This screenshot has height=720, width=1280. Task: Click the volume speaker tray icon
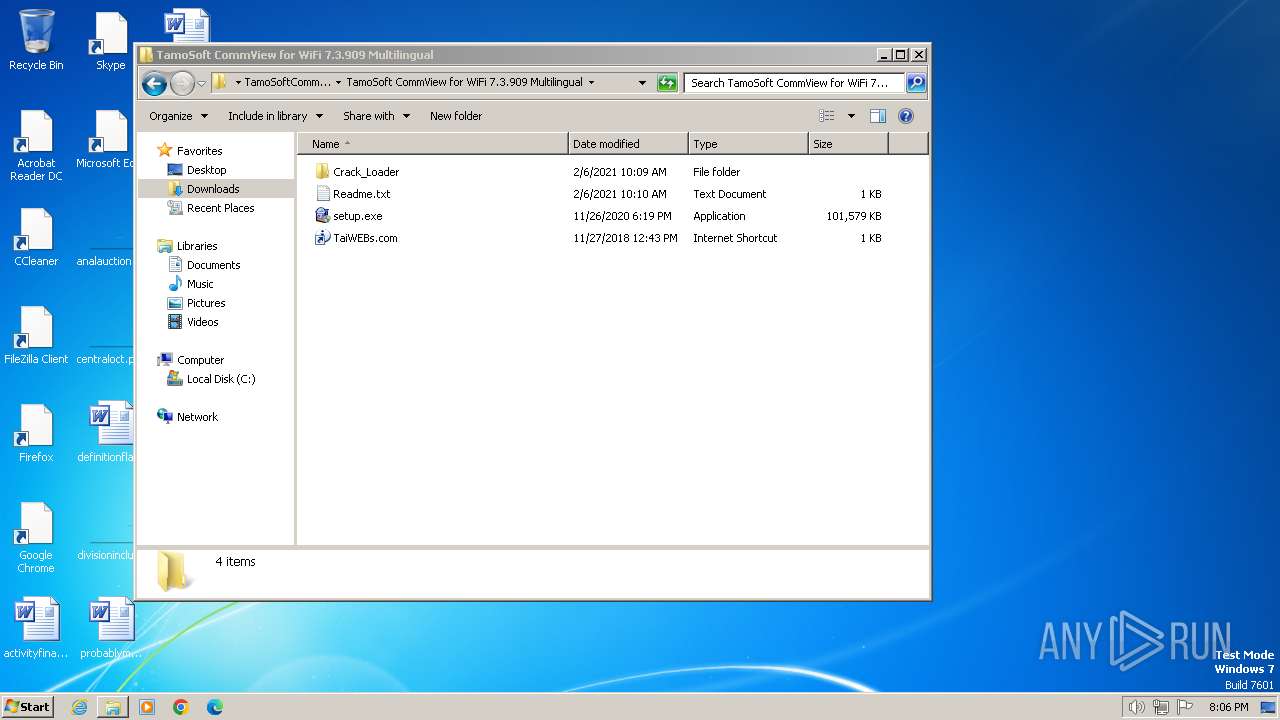1136,707
